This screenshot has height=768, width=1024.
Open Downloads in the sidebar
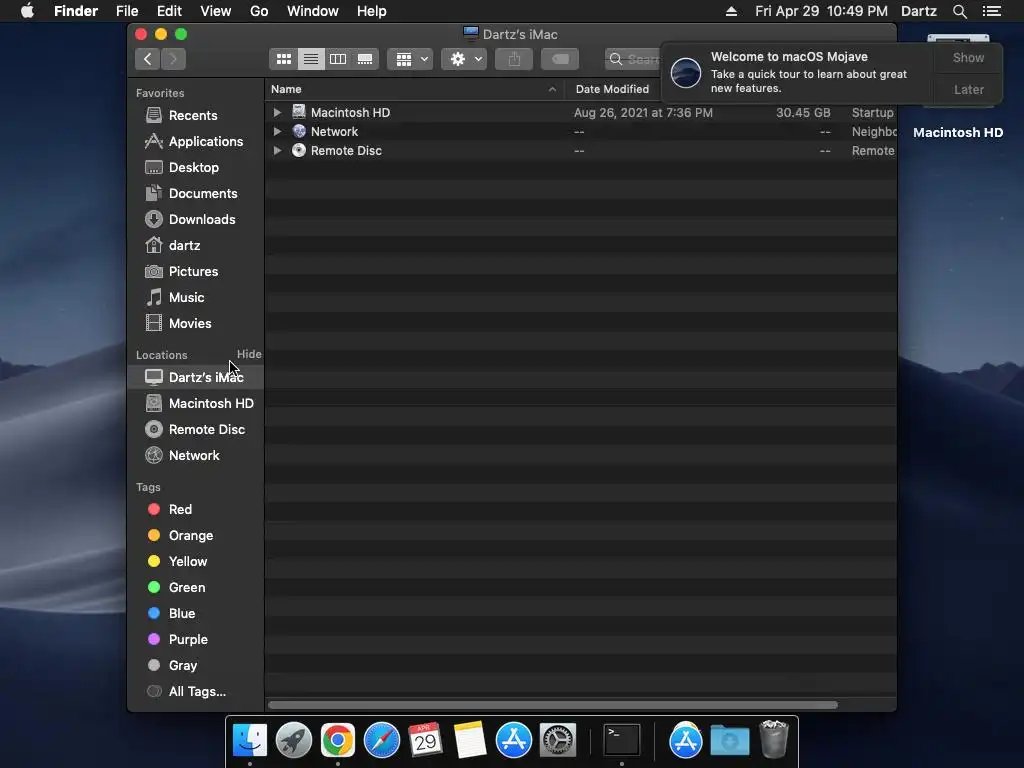click(202, 219)
